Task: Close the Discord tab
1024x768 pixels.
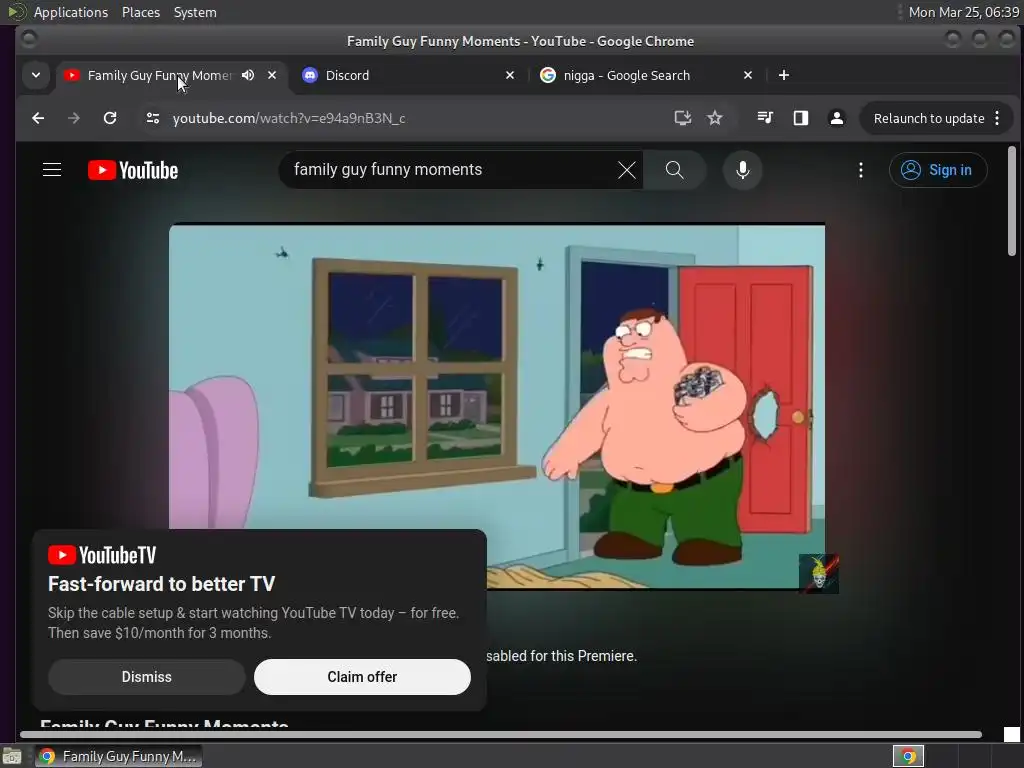Action: [x=510, y=75]
